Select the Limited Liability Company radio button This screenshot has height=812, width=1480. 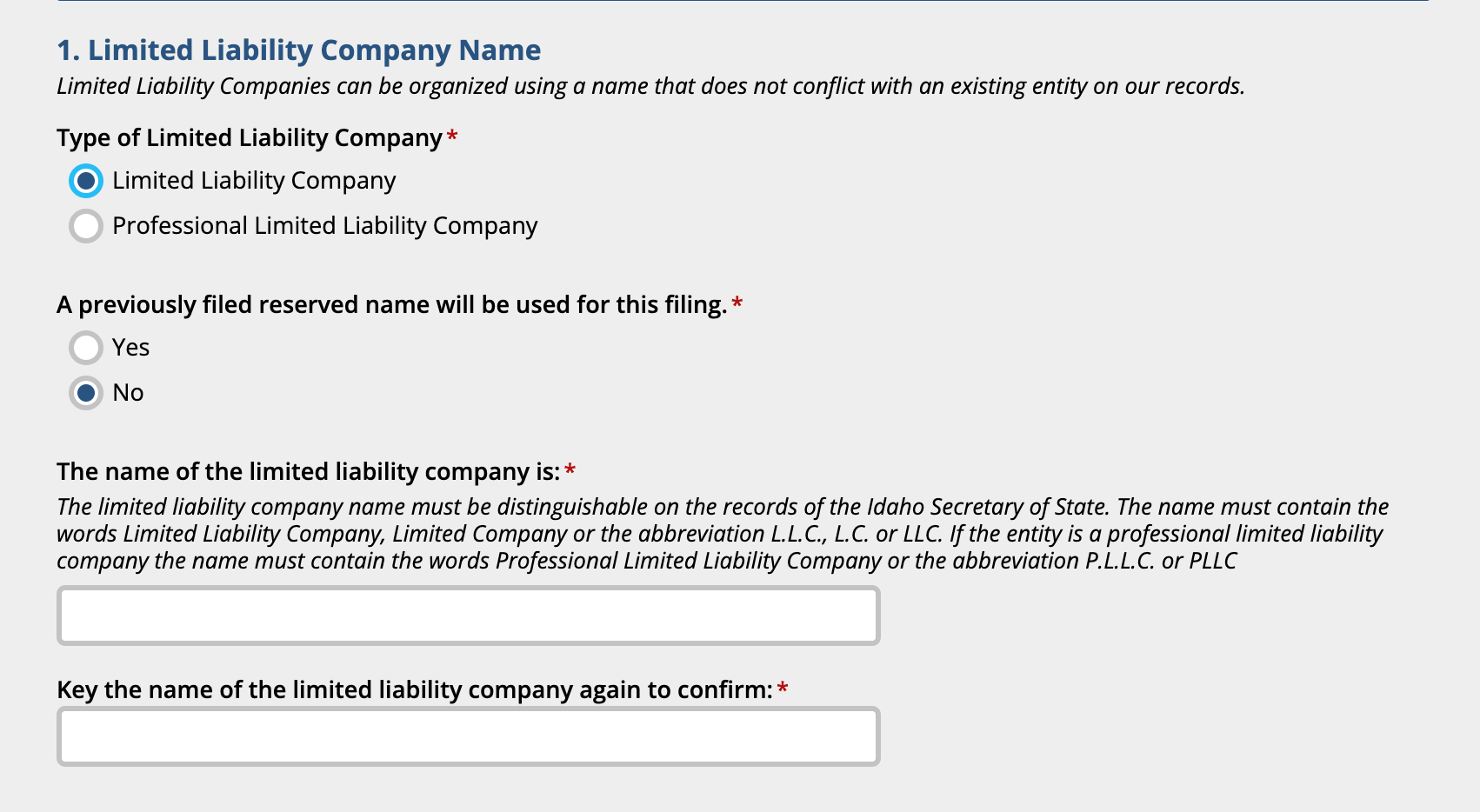tap(85, 182)
